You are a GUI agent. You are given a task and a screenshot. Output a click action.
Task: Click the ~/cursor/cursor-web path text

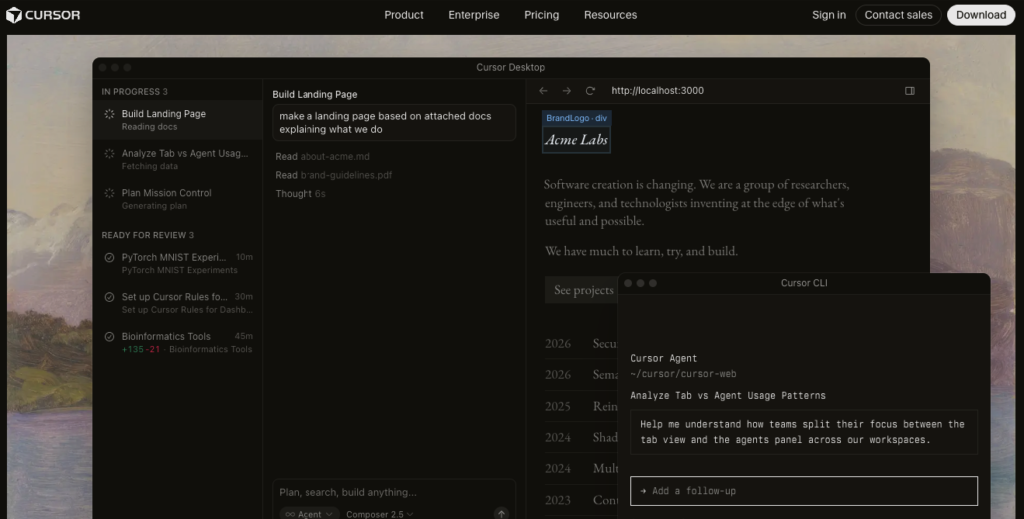tap(683, 374)
